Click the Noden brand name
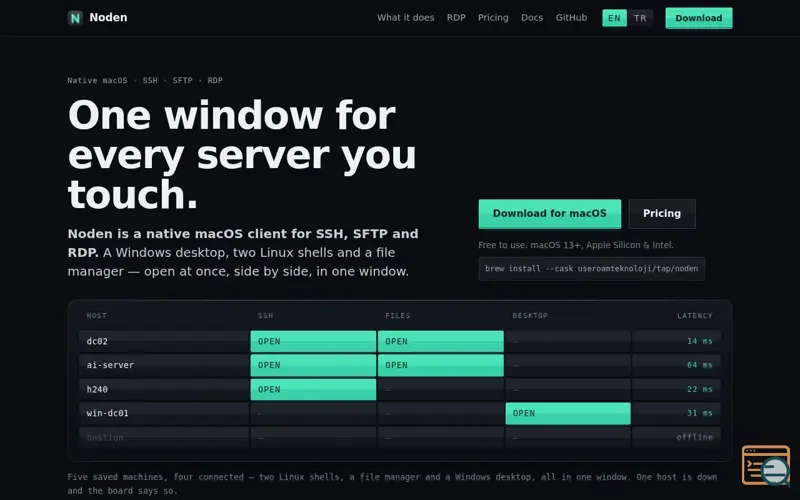Screen dimensions: 800x500 (108, 18)
